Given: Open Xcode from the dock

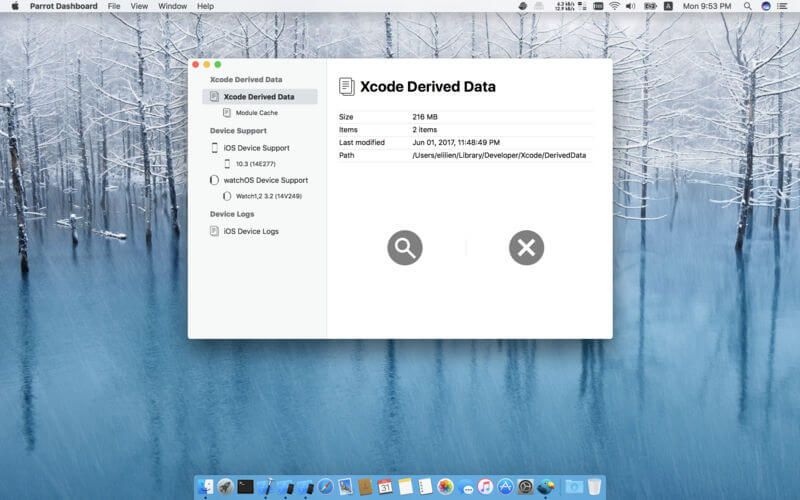Looking at the screenshot, I should [x=265, y=486].
